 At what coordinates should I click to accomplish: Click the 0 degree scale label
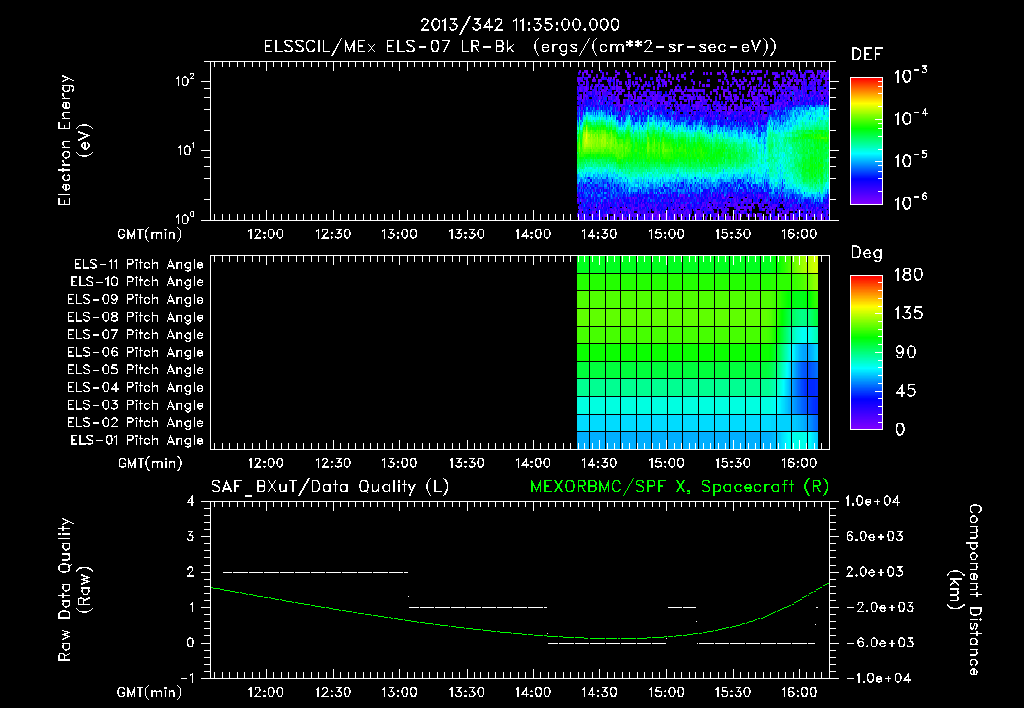900,429
